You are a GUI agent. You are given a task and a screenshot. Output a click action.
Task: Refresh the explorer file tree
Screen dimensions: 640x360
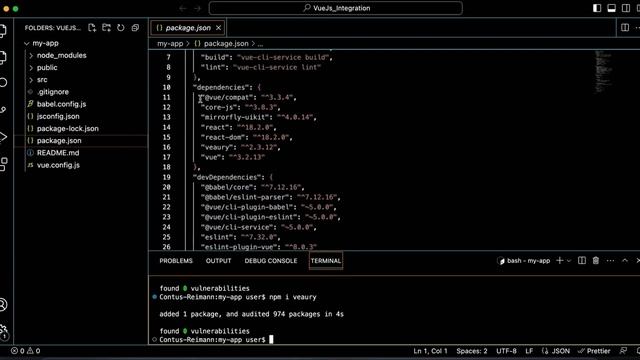[121, 28]
